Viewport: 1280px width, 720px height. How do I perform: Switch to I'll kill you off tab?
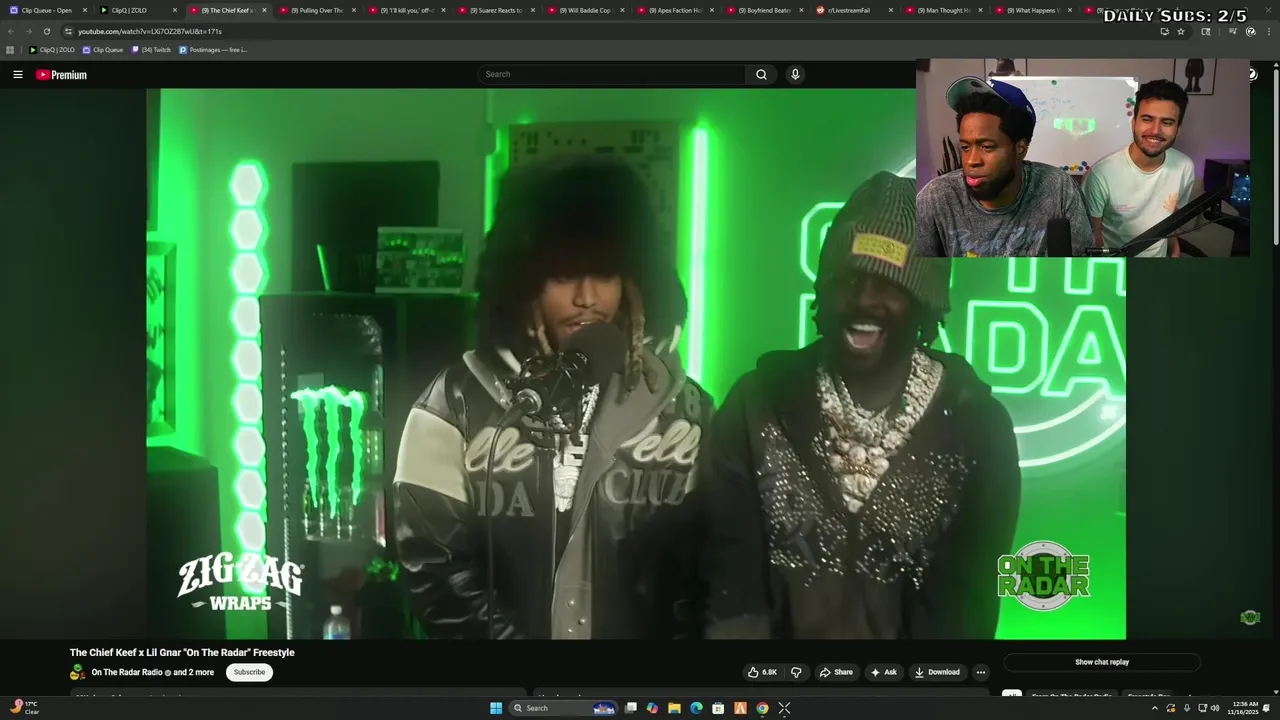(x=406, y=10)
